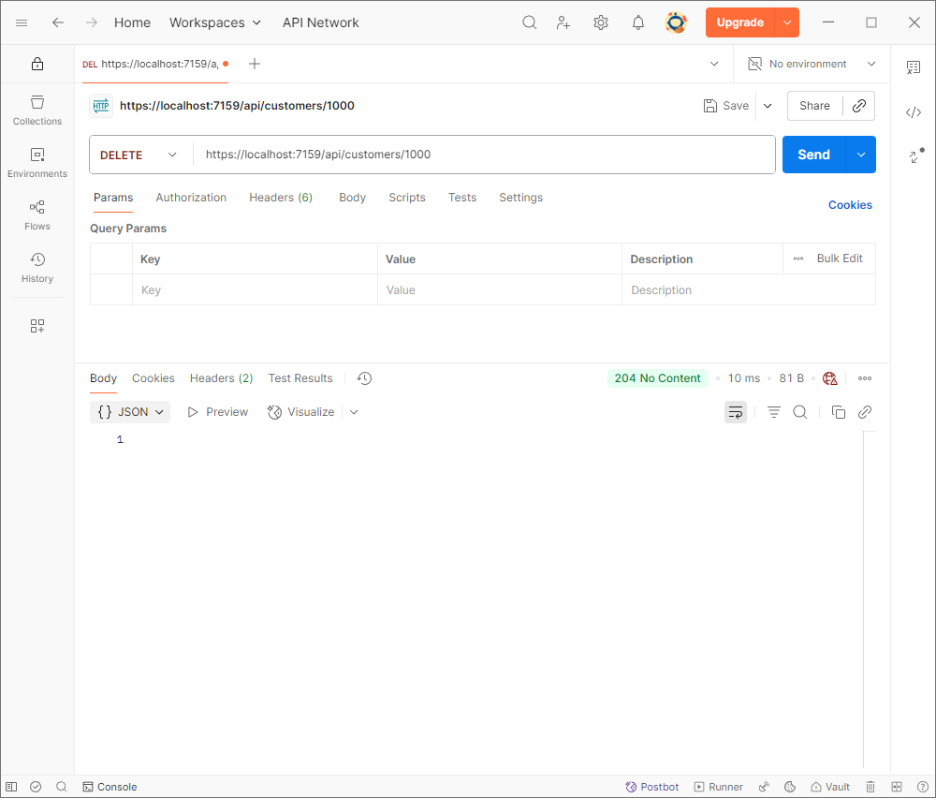Open the History sidebar panel
This screenshot has width=936, height=798.
point(37,267)
